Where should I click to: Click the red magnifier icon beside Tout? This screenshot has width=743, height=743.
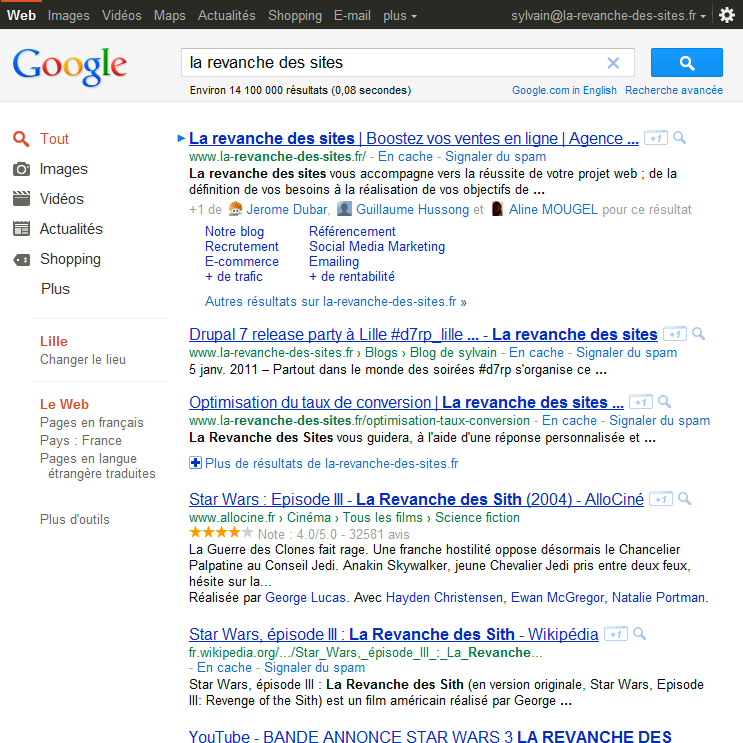tap(21, 139)
